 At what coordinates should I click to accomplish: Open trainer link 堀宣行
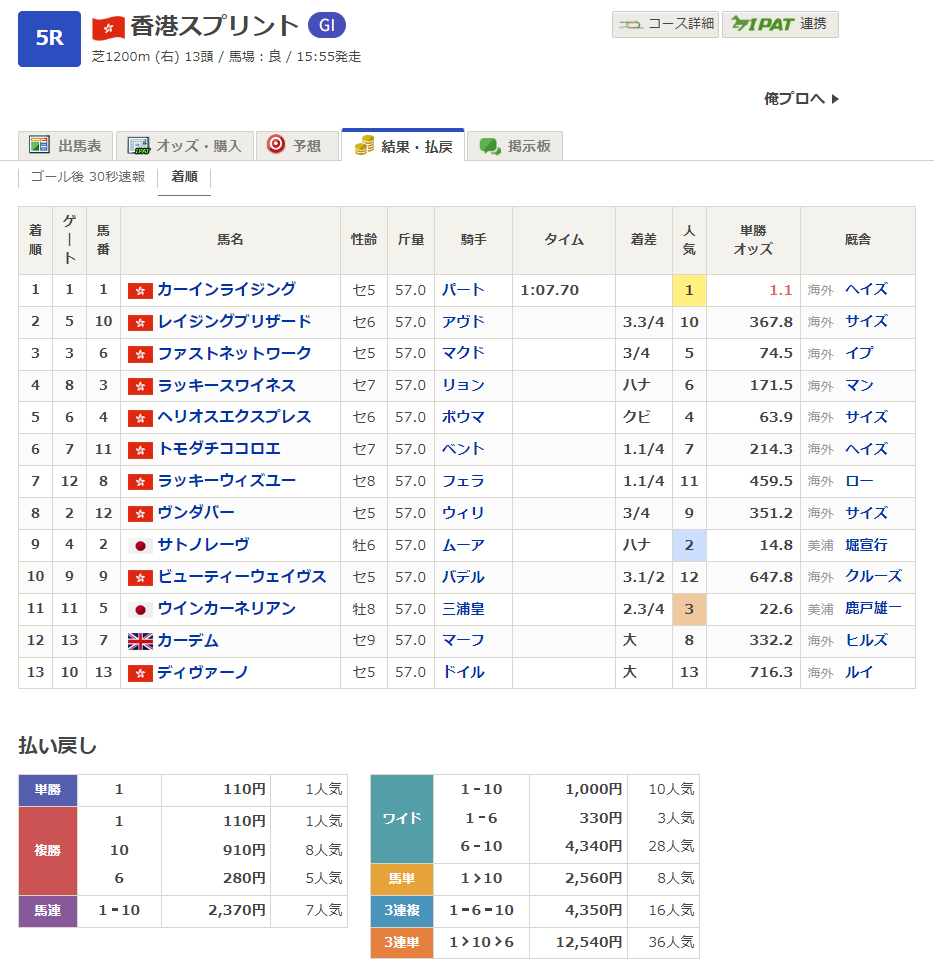click(865, 545)
